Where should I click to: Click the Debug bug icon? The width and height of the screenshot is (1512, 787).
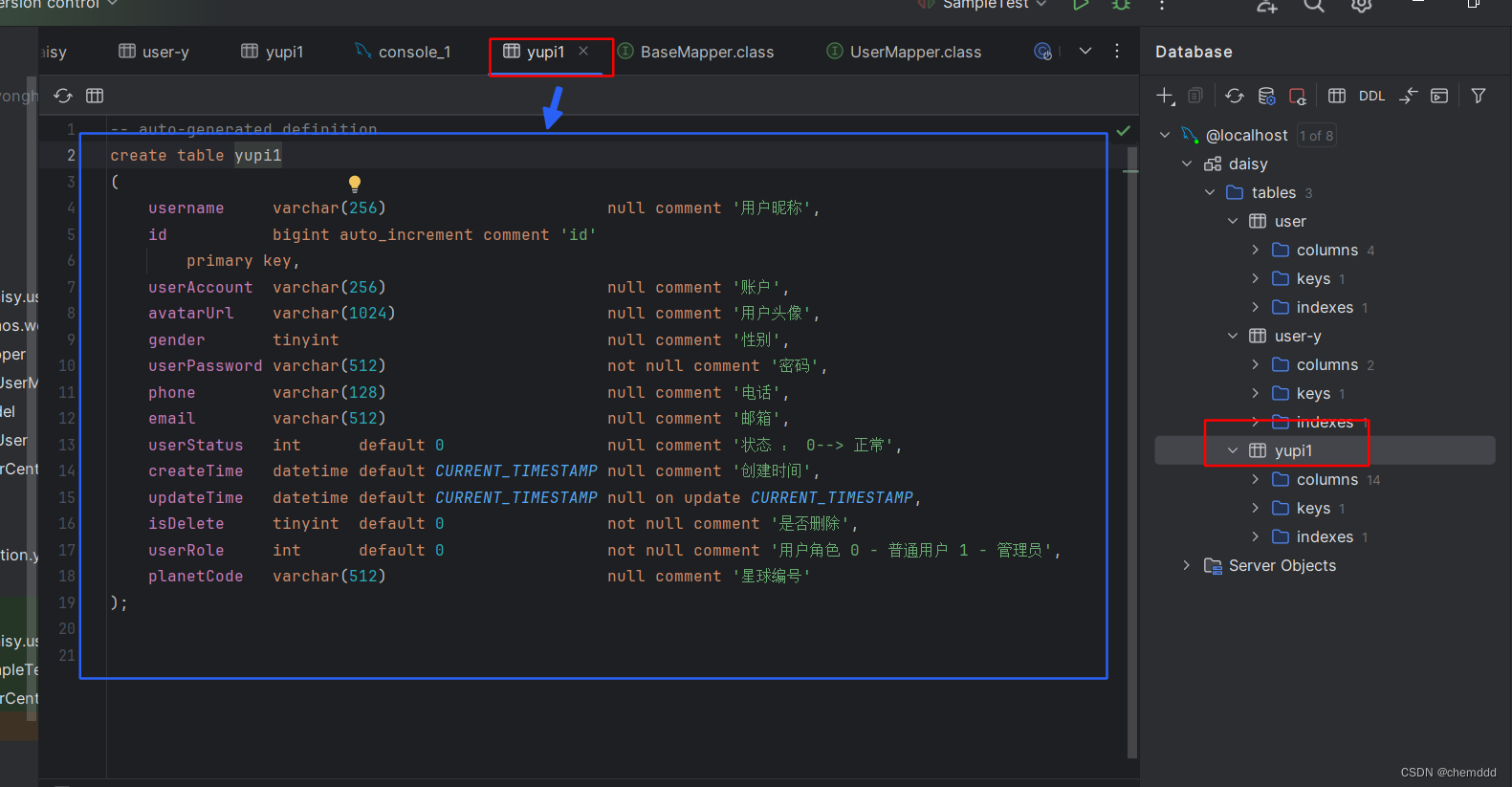click(1121, 5)
